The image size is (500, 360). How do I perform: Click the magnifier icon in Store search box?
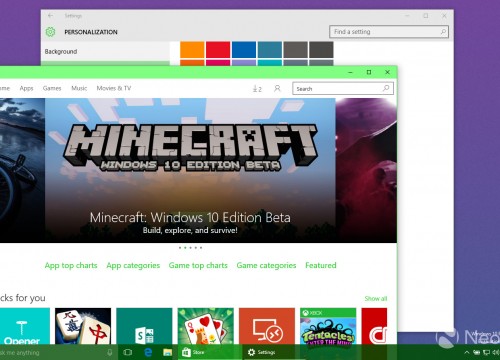click(x=386, y=88)
